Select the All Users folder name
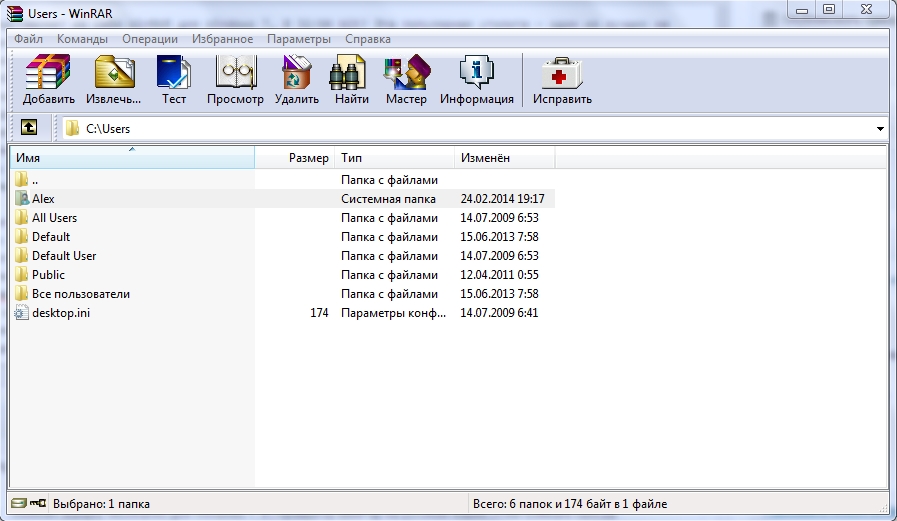Image resolution: width=897 pixels, height=521 pixels. (x=54, y=217)
